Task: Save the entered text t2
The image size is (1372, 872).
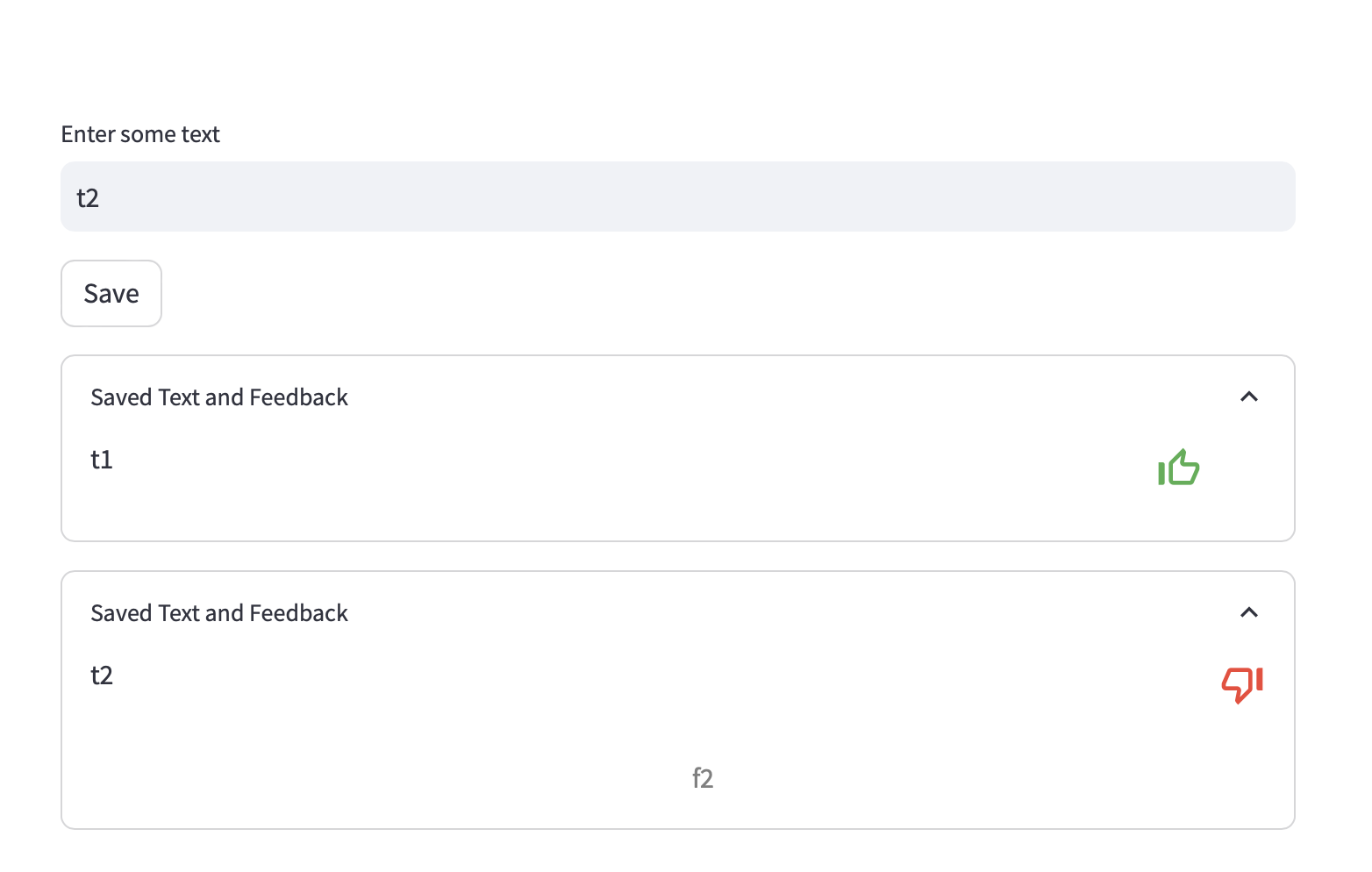Action: click(x=111, y=293)
